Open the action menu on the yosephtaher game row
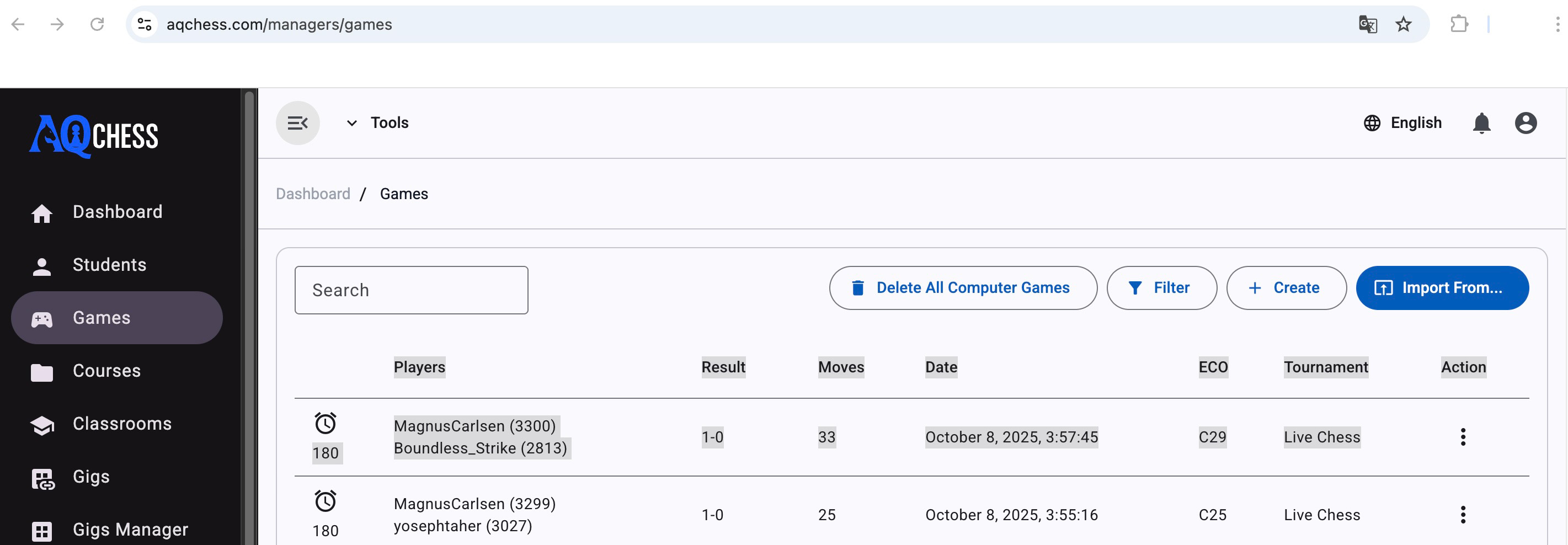The height and width of the screenshot is (545, 1568). (1463, 514)
